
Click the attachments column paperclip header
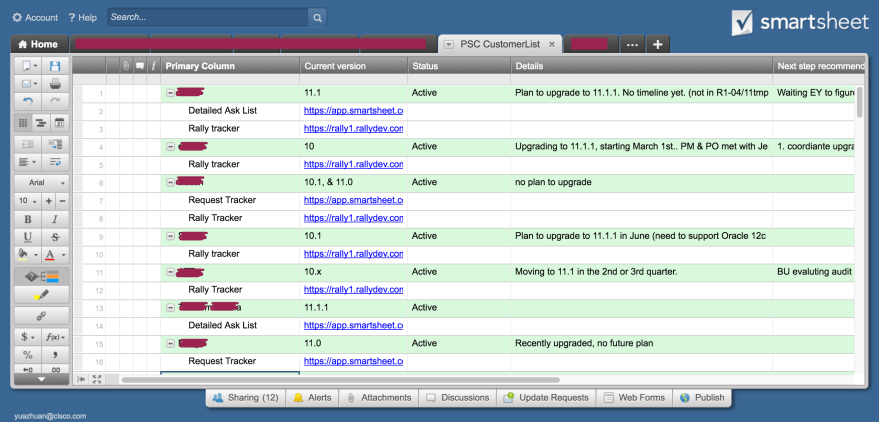[x=127, y=66]
